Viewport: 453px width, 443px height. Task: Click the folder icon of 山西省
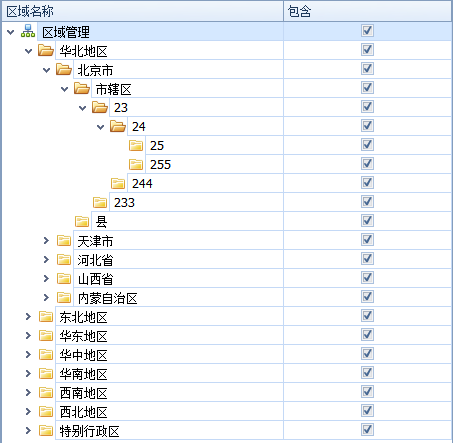64,279
